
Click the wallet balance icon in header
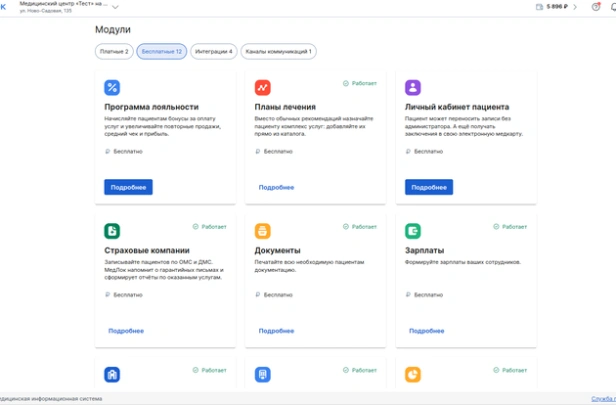tap(540, 7)
